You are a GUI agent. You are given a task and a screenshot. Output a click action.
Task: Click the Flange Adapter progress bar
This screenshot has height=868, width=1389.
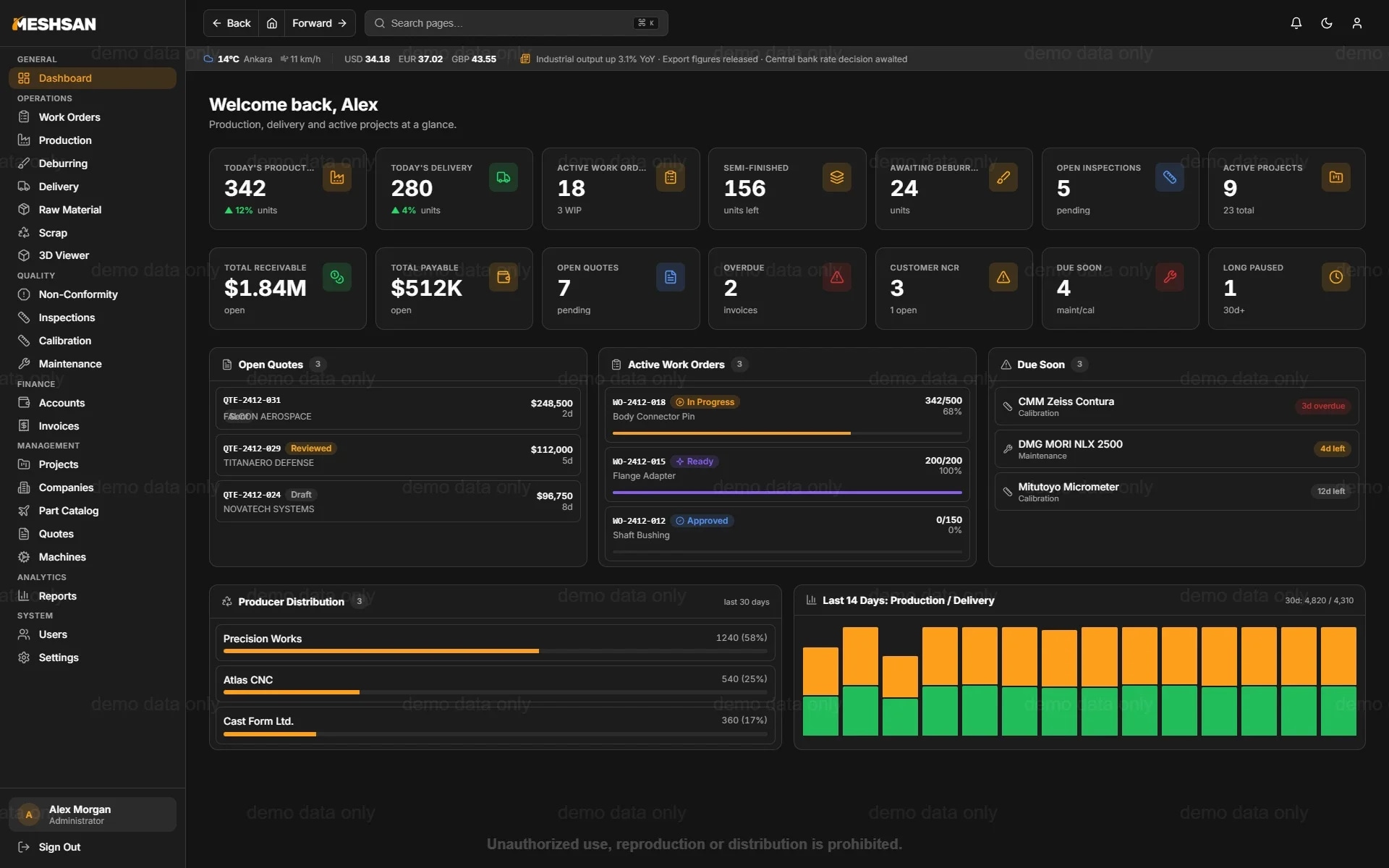pos(787,493)
